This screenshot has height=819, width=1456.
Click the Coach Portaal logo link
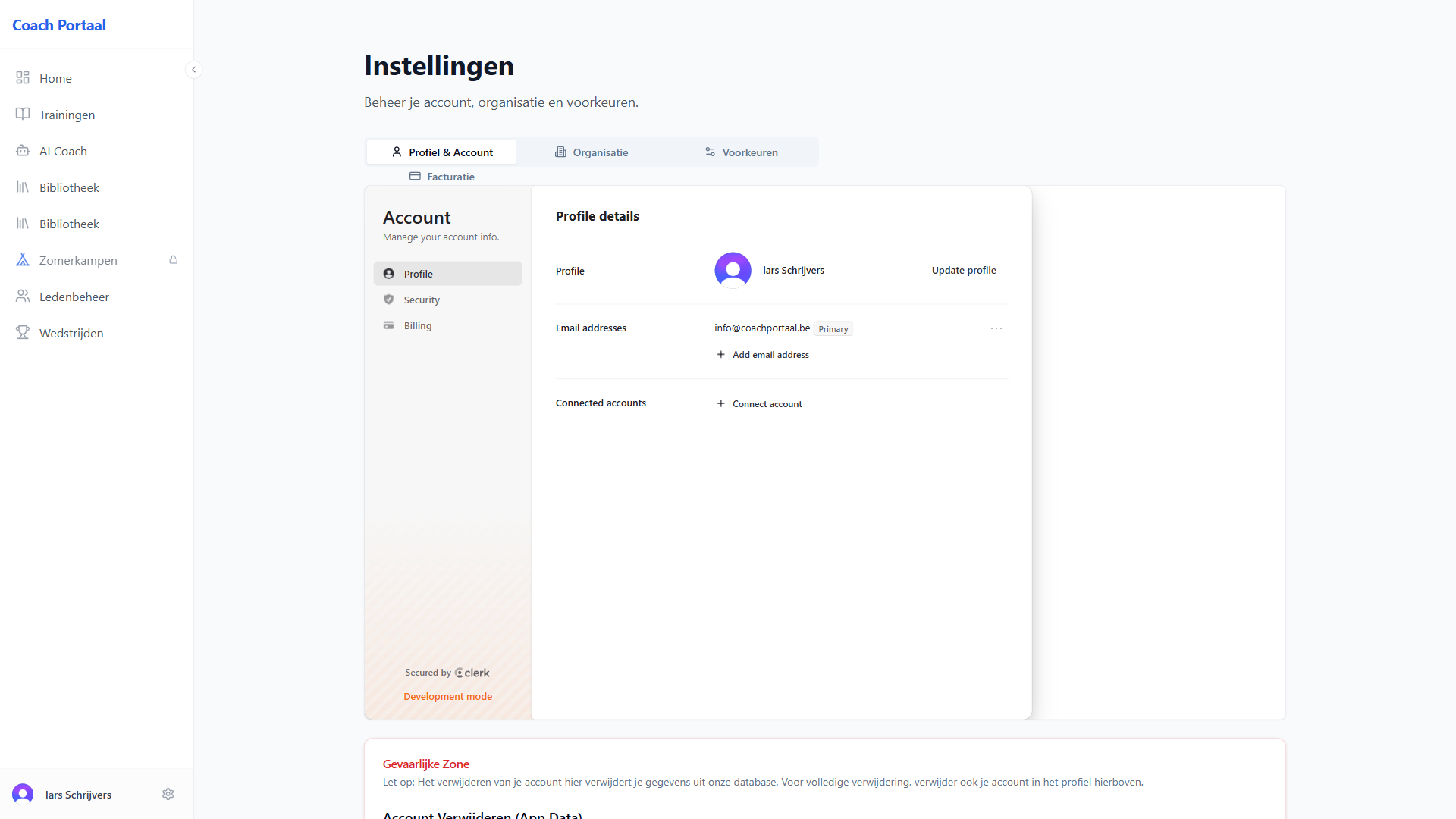(x=59, y=25)
